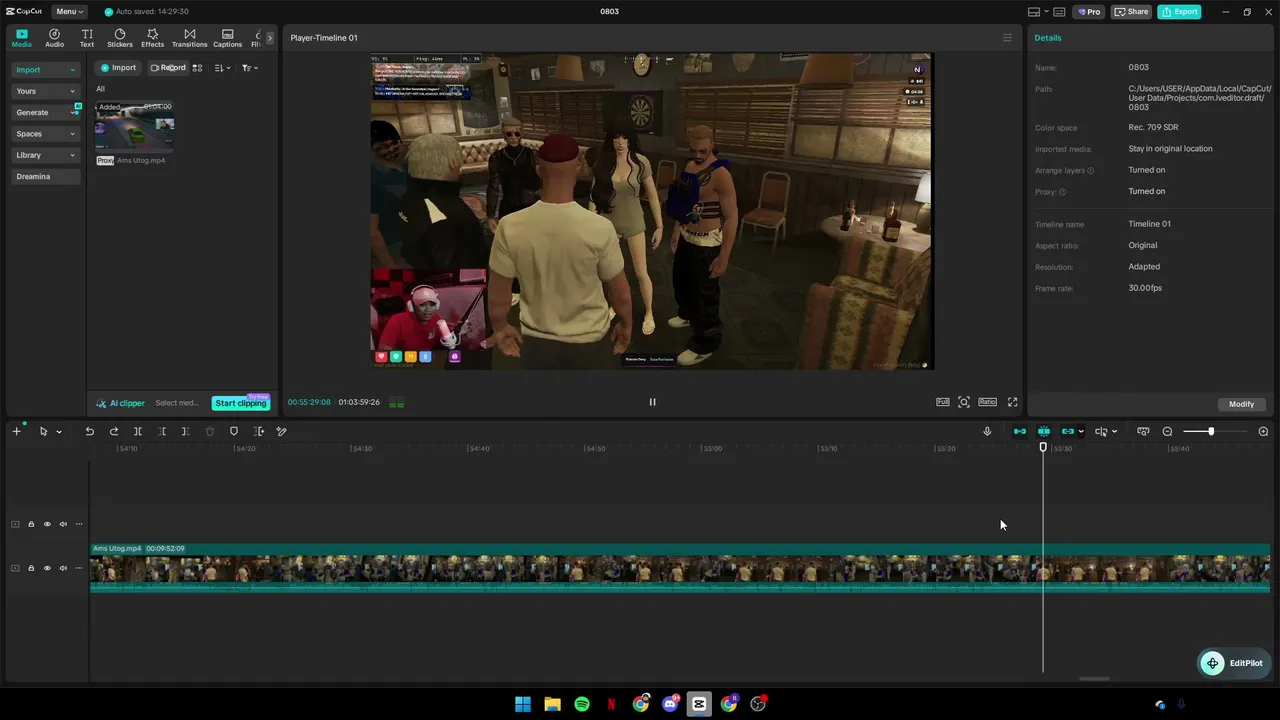Open the Text panel
The width and height of the screenshot is (1280, 720).
pos(87,38)
